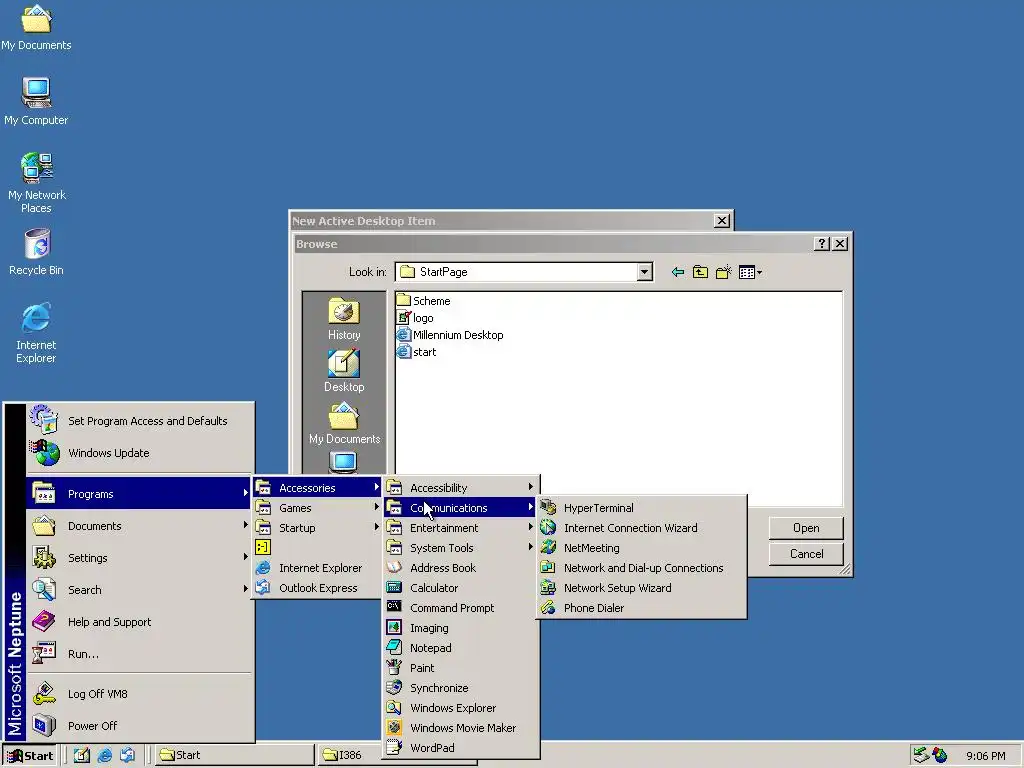Expand the Games submenu
Screen dimensions: 1024x768
click(x=317, y=508)
